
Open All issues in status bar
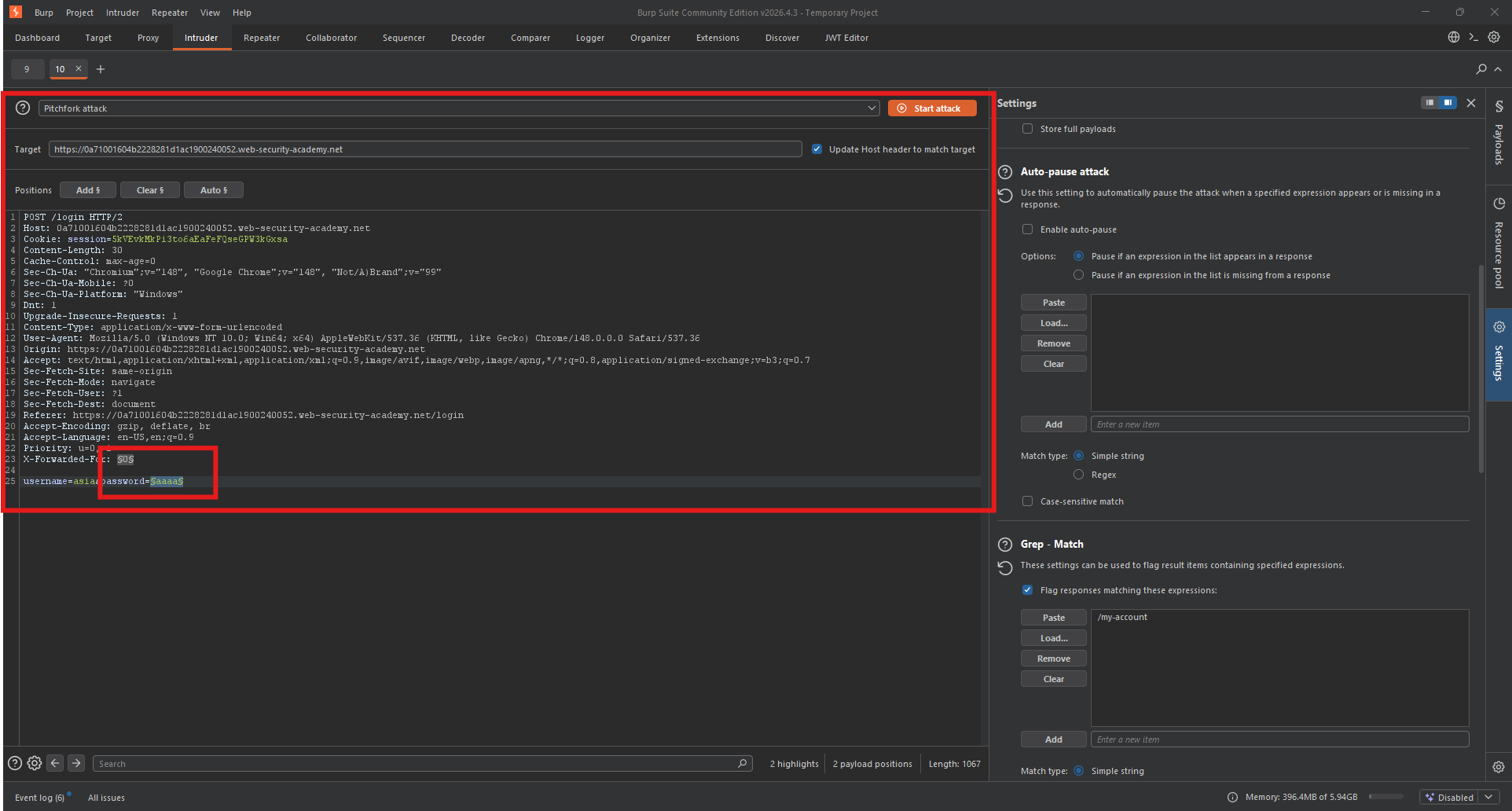pos(106,798)
